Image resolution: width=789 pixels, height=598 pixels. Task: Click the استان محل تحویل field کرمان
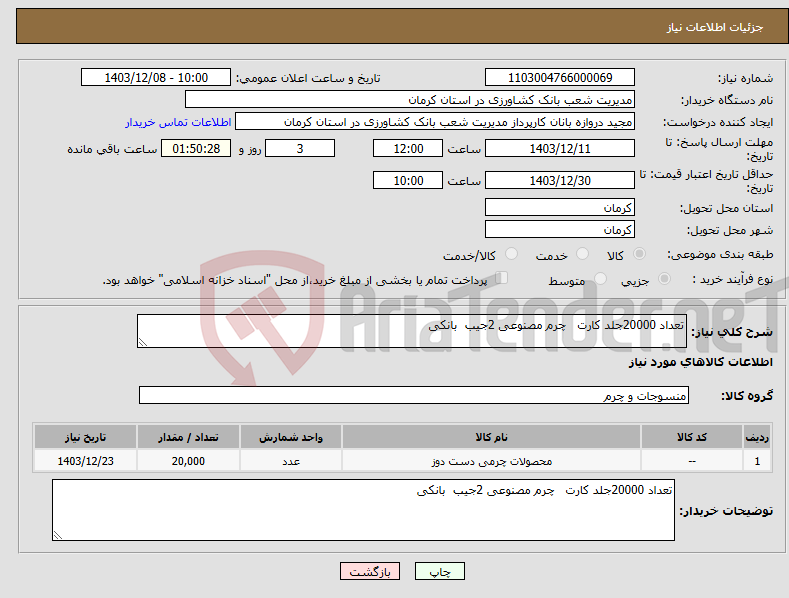(560, 207)
